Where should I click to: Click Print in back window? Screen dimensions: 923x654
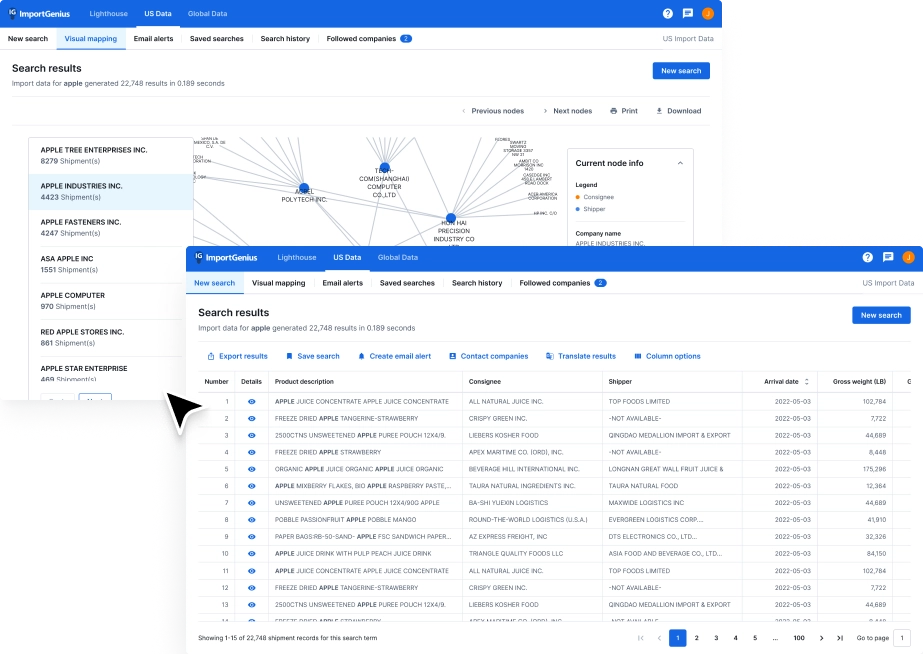[624, 111]
